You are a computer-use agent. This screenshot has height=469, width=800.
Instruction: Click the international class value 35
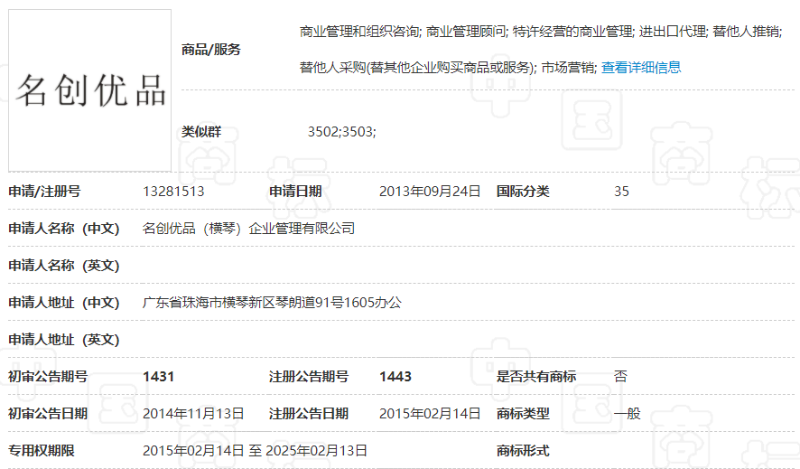621,191
